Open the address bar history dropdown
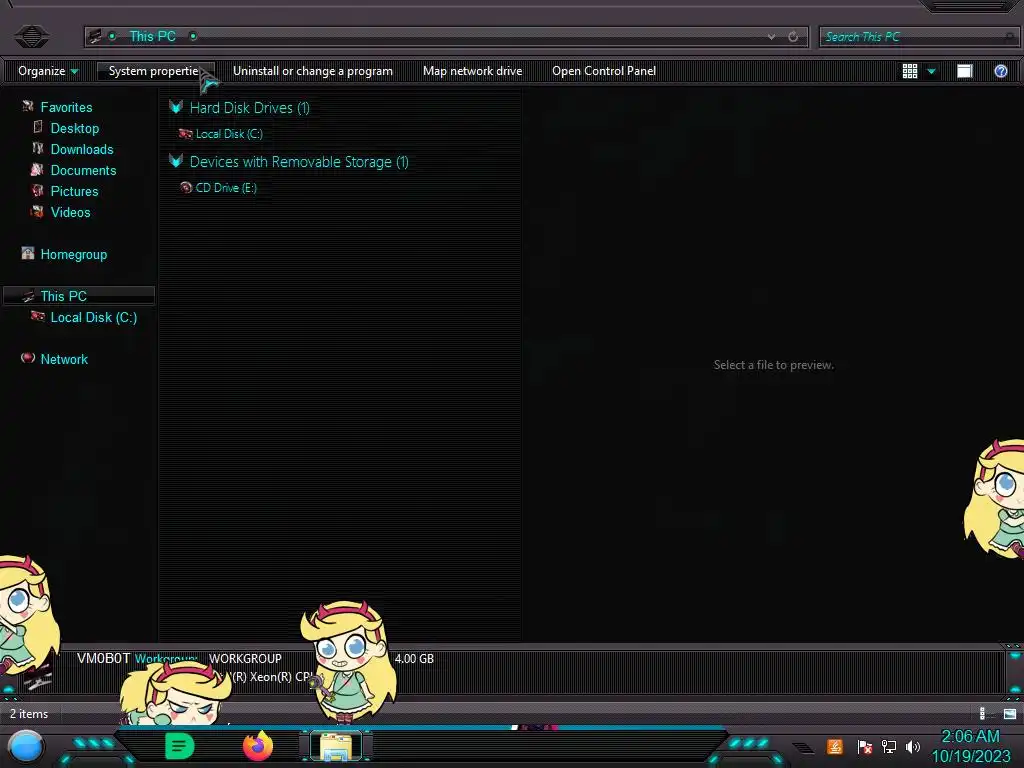Viewport: 1024px width, 768px height. point(771,37)
